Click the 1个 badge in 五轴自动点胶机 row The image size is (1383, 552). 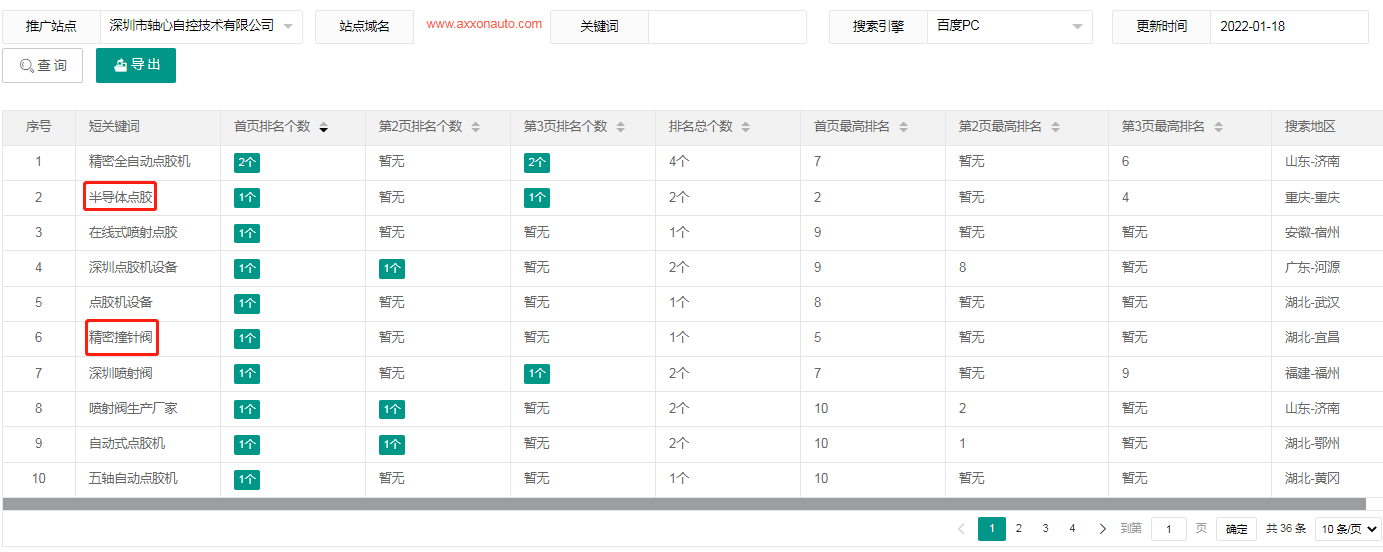point(247,479)
